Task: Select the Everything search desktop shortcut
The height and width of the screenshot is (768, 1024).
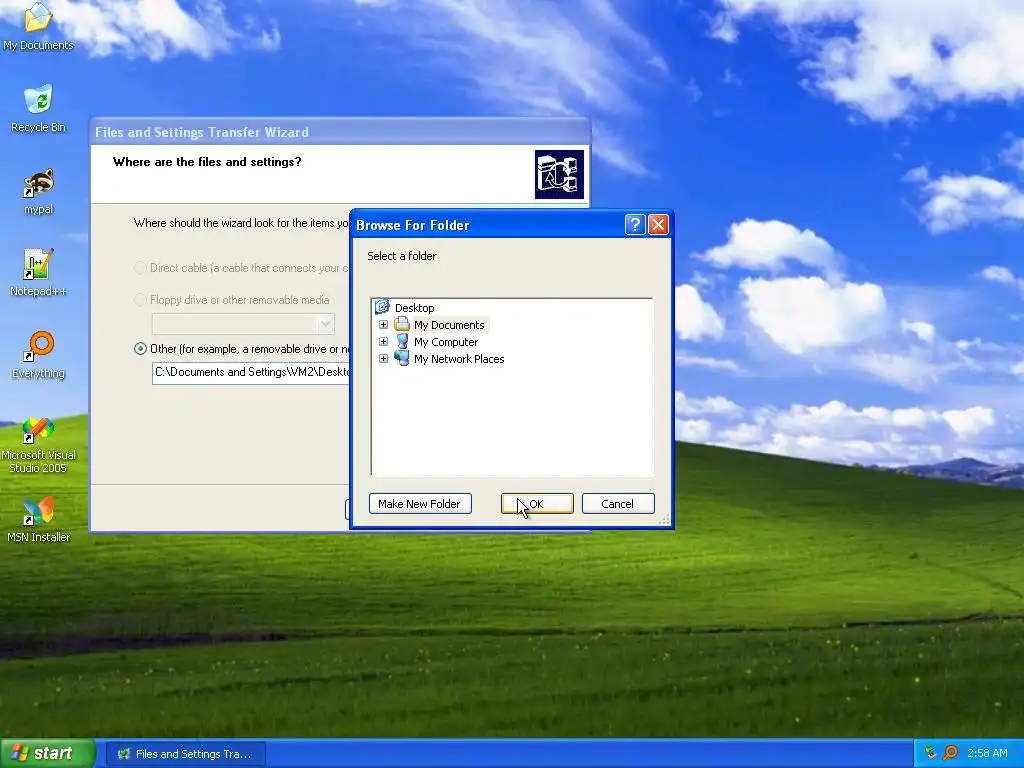Action: point(38,355)
